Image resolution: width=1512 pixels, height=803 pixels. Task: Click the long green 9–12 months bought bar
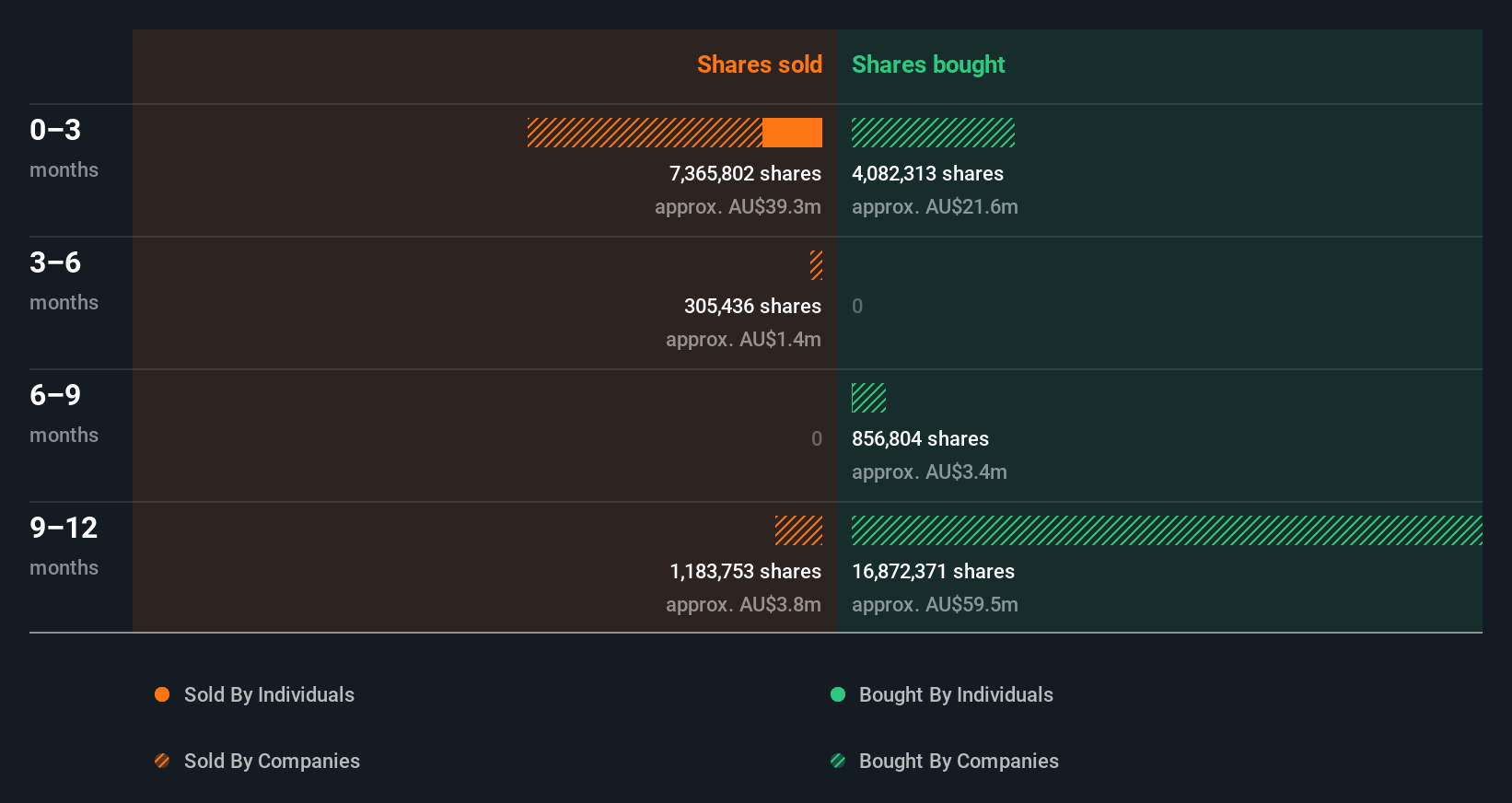[1167, 530]
